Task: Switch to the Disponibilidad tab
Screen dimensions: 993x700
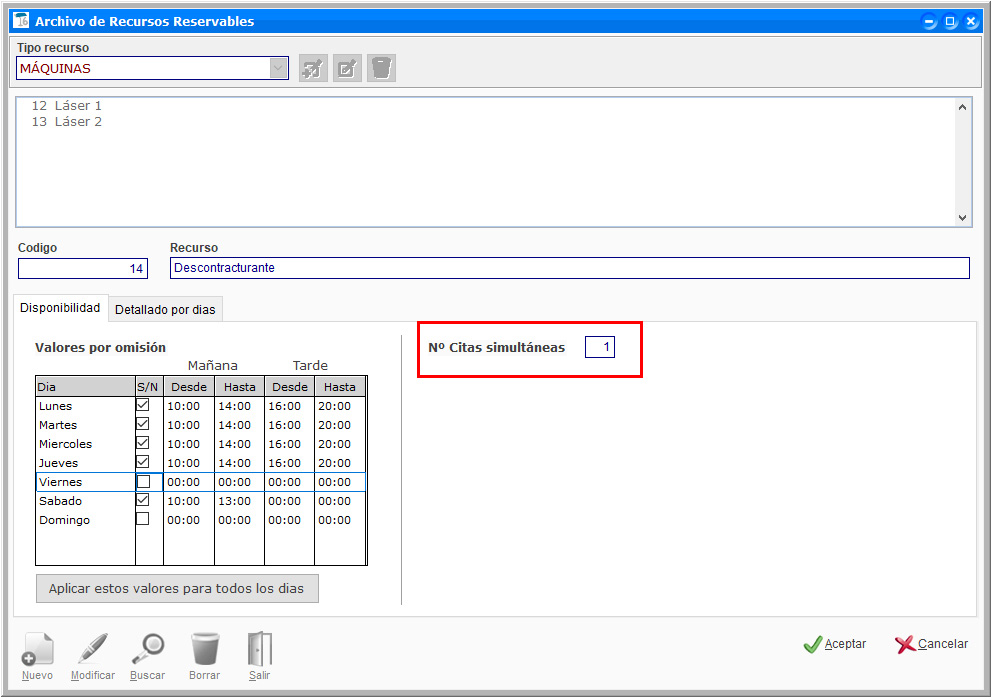Action: pos(60,308)
